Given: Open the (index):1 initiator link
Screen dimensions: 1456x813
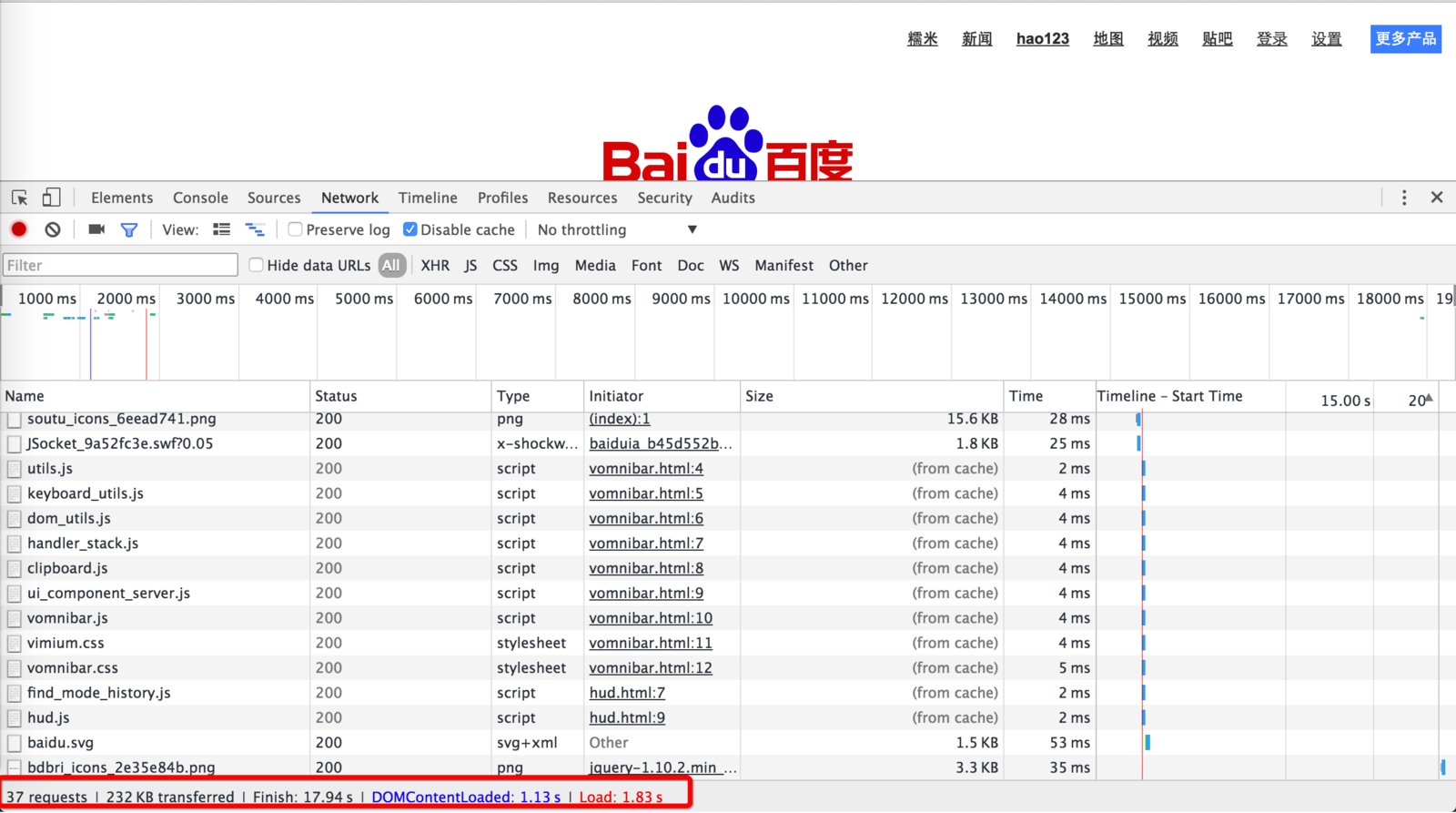Looking at the screenshot, I should click(620, 419).
